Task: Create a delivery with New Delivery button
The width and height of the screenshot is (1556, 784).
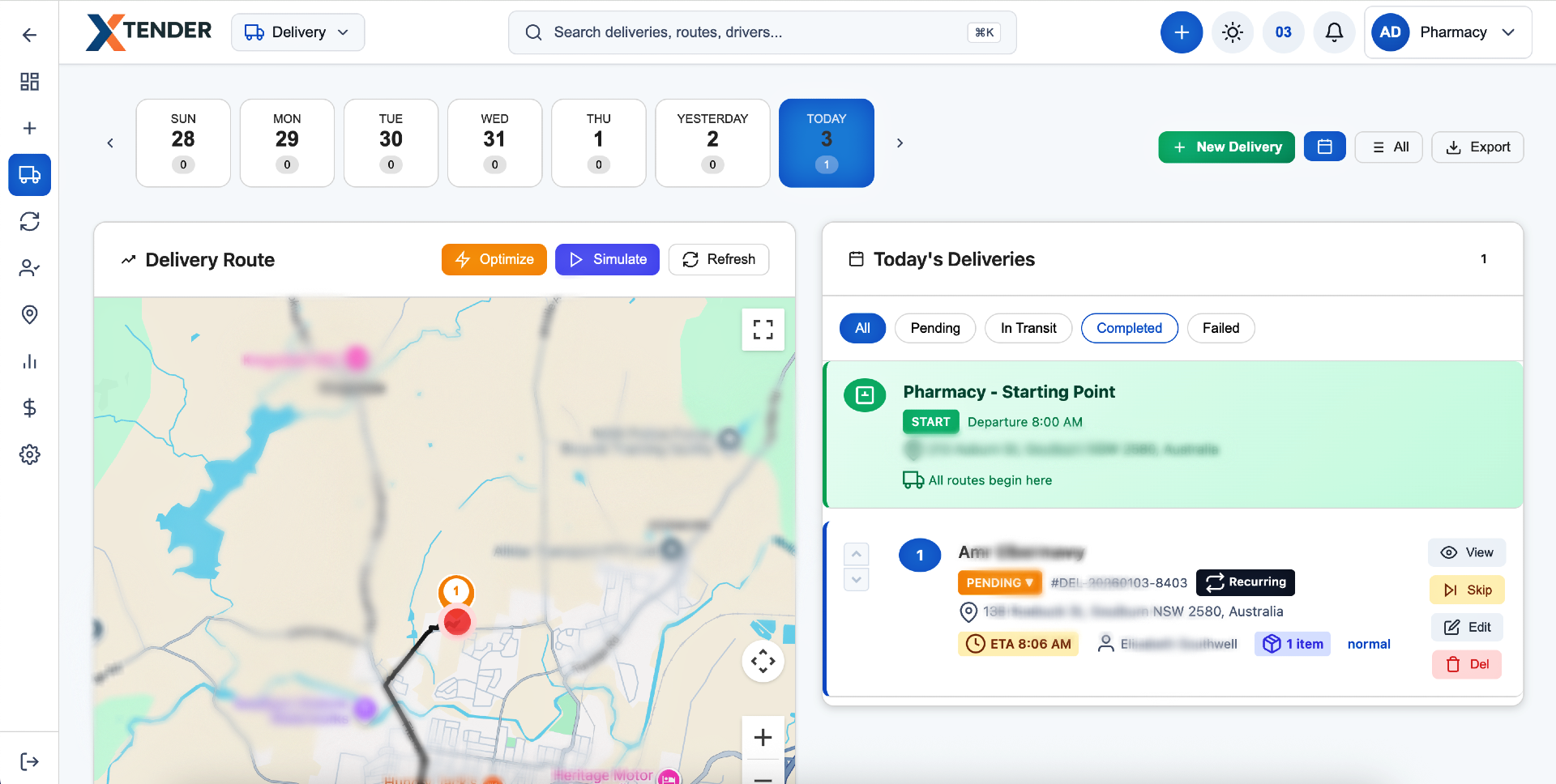Action: pos(1226,147)
